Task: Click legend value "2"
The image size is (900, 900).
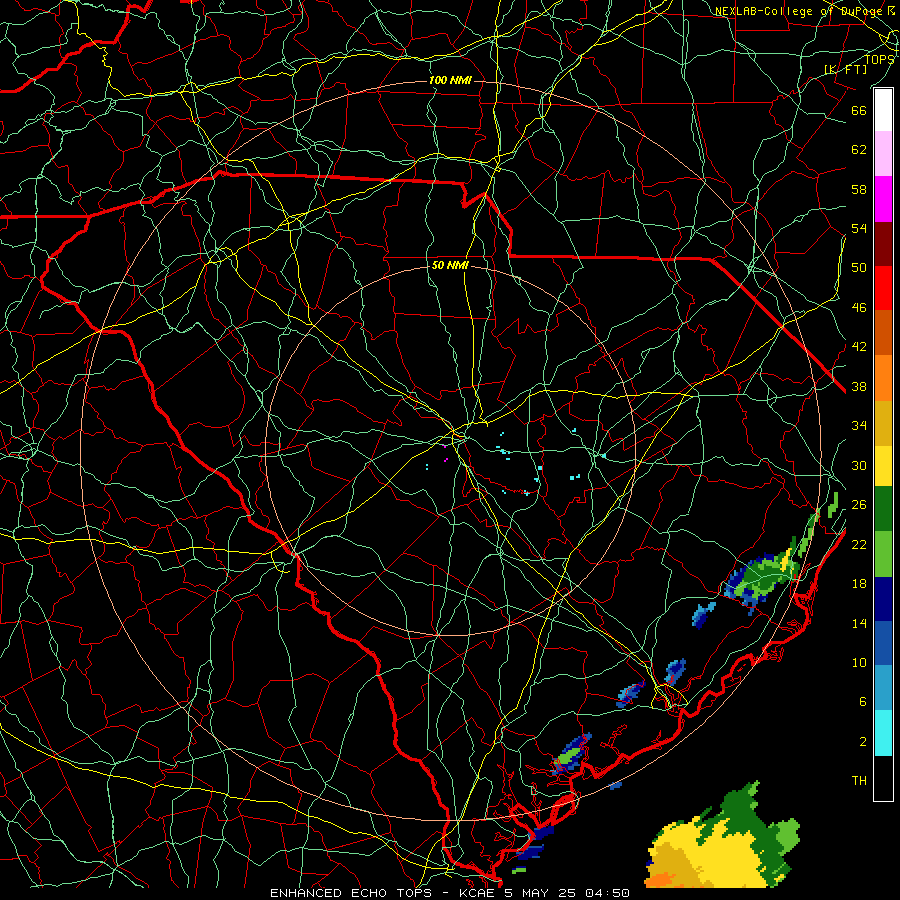Action: 863,742
